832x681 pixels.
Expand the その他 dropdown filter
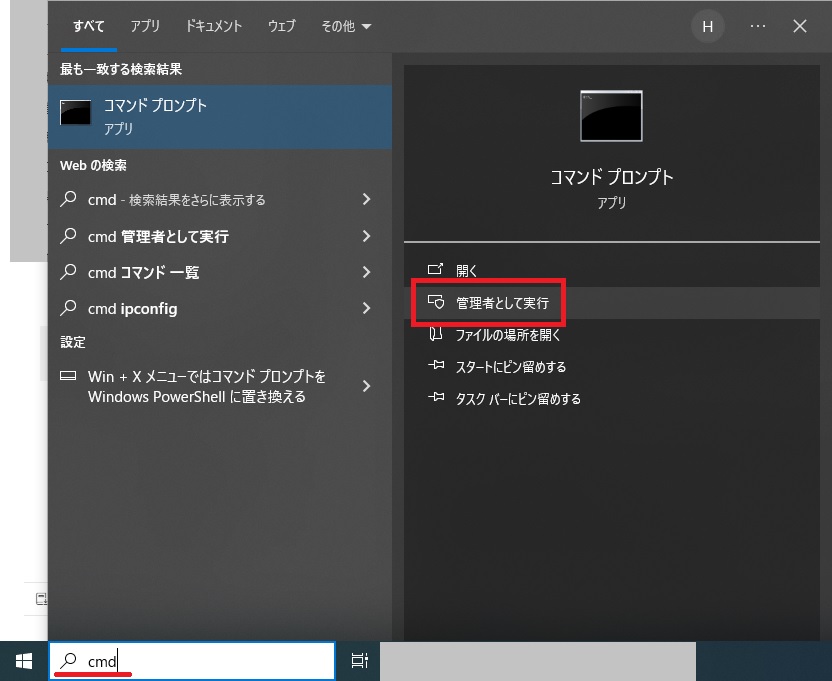pyautogui.click(x=345, y=27)
